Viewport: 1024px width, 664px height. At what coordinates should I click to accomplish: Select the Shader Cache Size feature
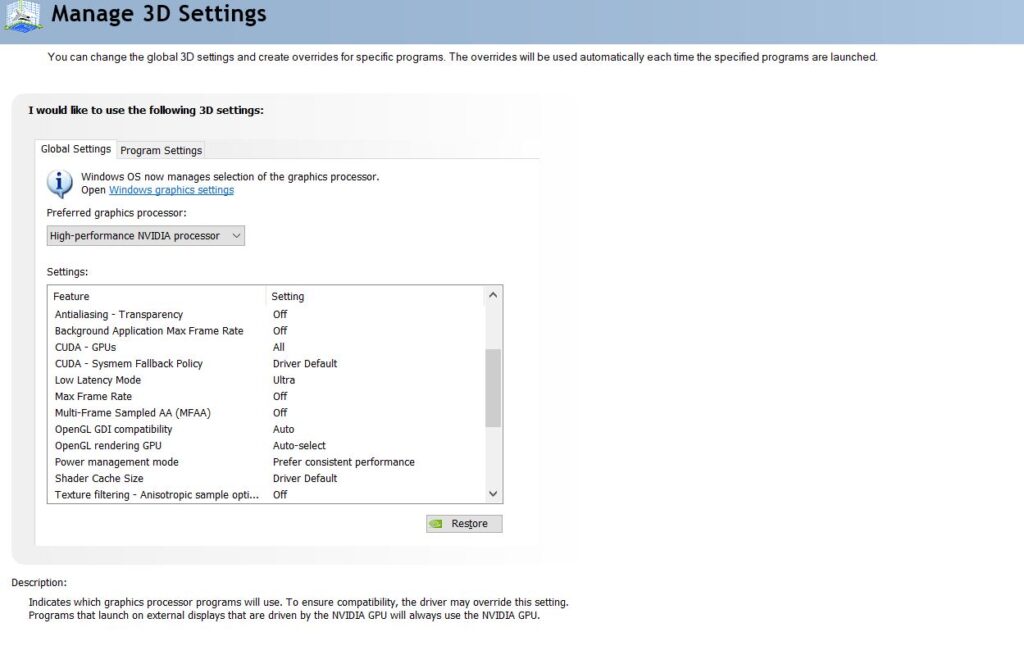coord(99,478)
